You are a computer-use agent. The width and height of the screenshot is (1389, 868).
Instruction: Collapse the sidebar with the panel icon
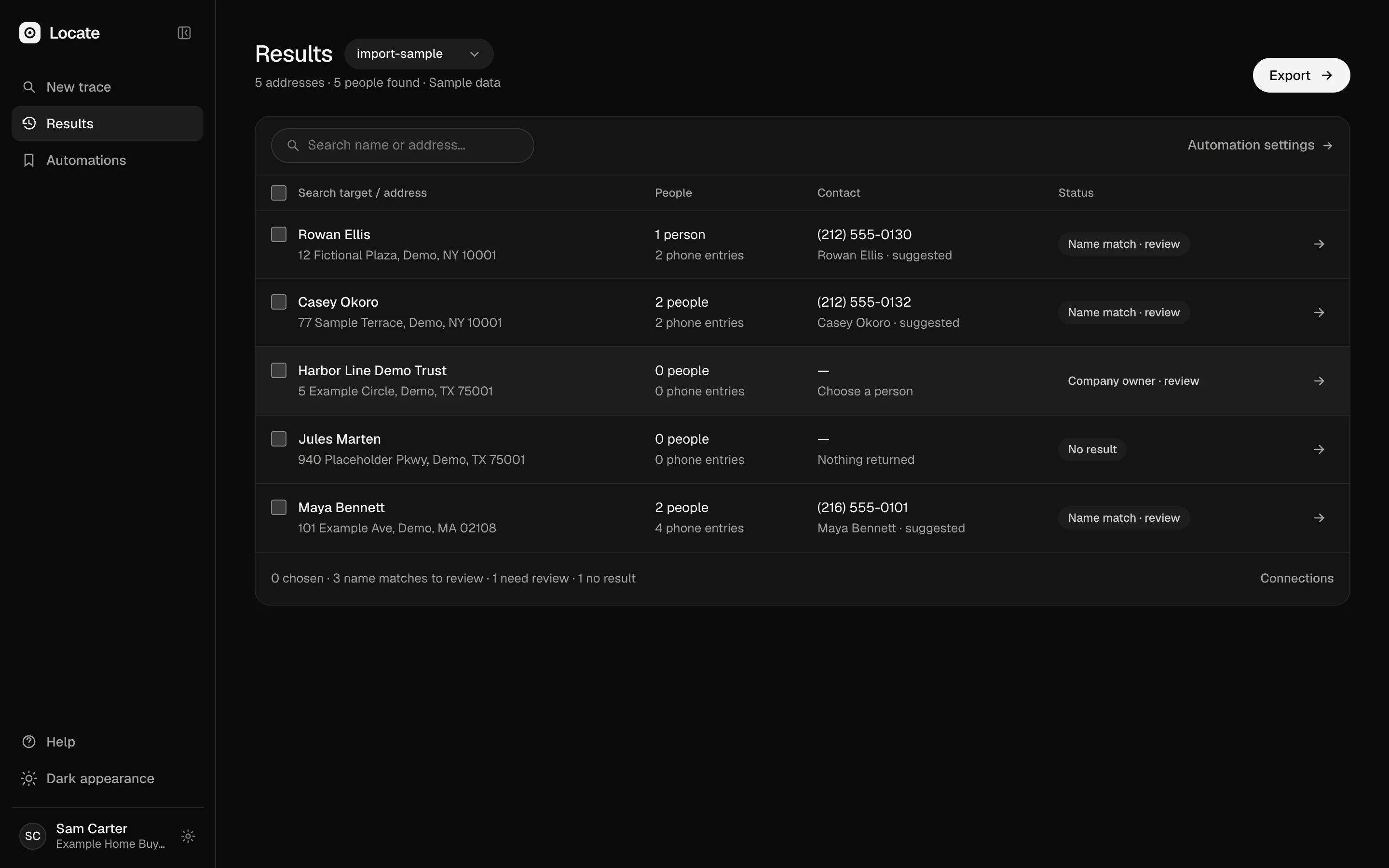184,33
